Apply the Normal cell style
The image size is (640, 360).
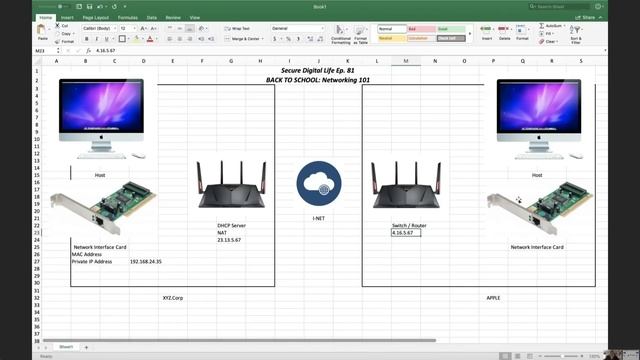pyautogui.click(x=392, y=29)
